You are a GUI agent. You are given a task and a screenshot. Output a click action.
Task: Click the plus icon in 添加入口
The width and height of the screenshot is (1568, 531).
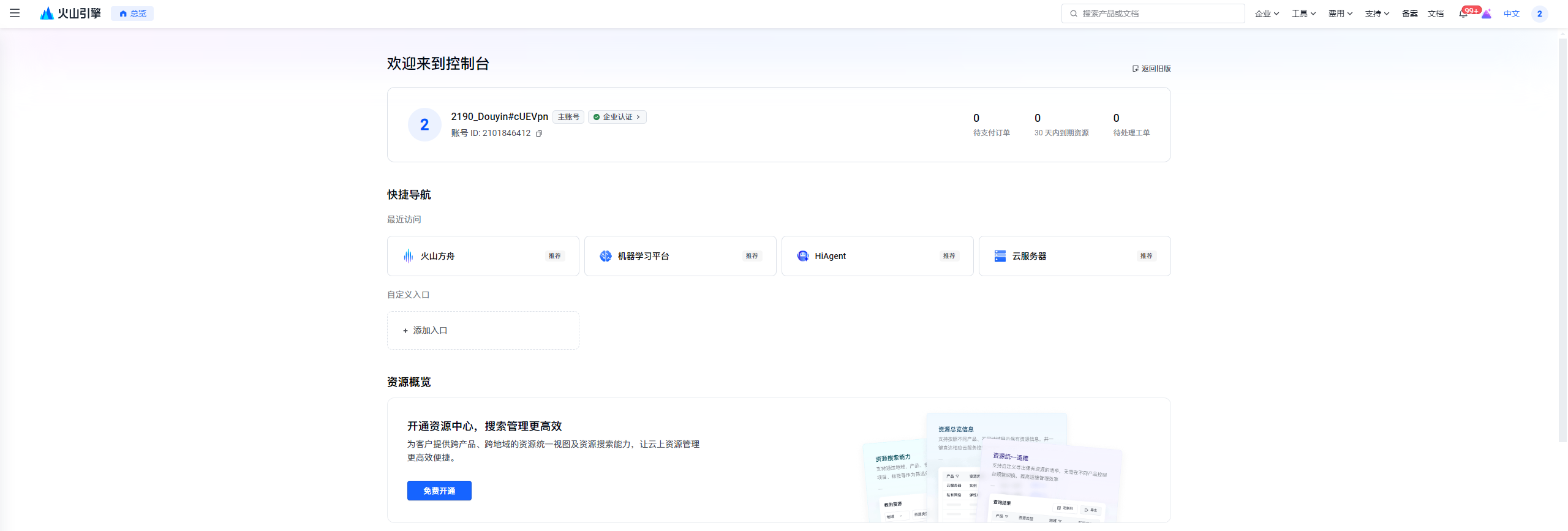pyautogui.click(x=405, y=331)
